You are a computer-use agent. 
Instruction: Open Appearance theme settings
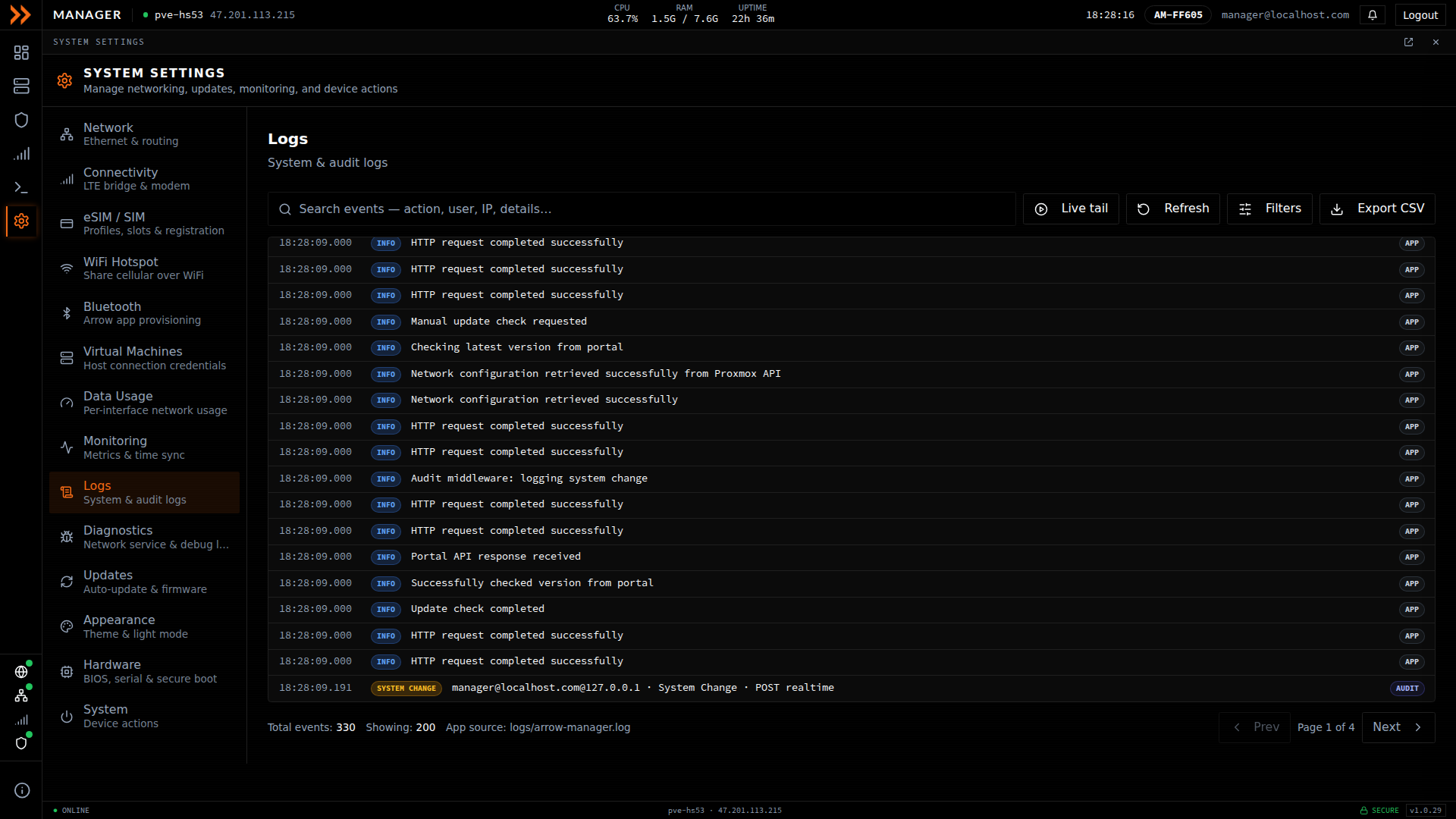pos(144,626)
